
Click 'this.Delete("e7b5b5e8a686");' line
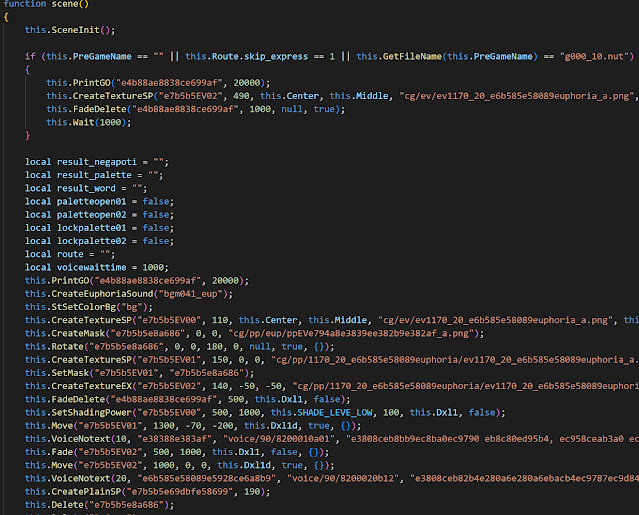[x=99, y=504]
